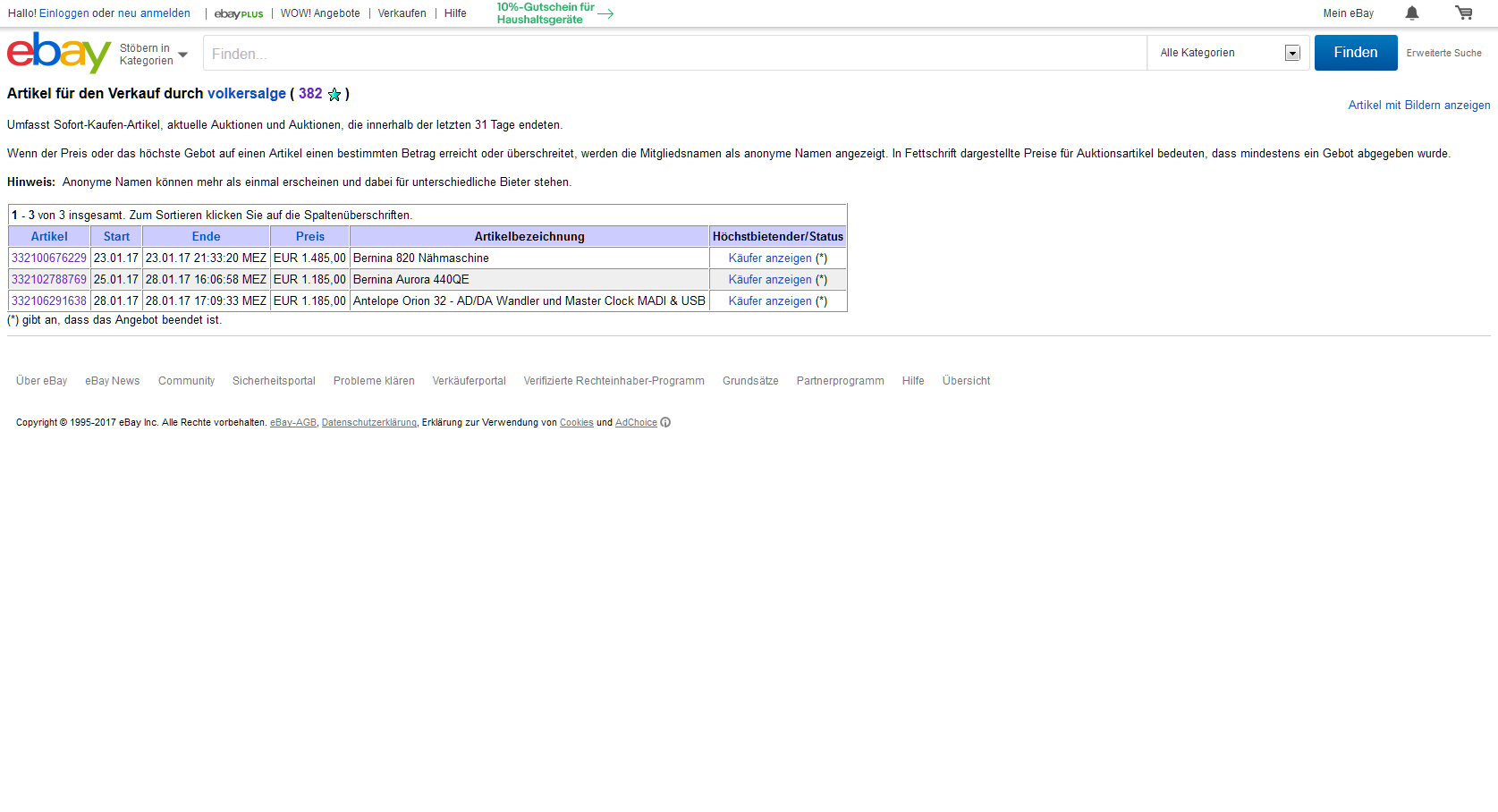Viewport: 1498px width, 812px height.
Task: Click the blue Finden button
Action: (x=1356, y=53)
